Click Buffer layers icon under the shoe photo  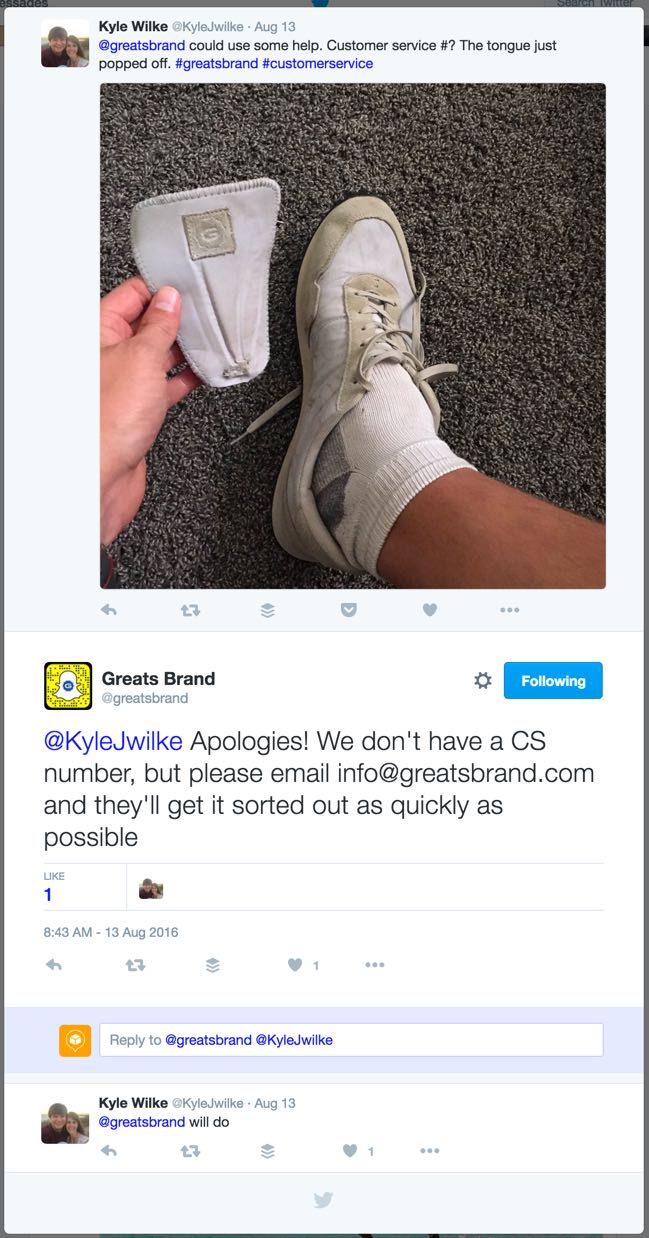pyautogui.click(x=268, y=610)
